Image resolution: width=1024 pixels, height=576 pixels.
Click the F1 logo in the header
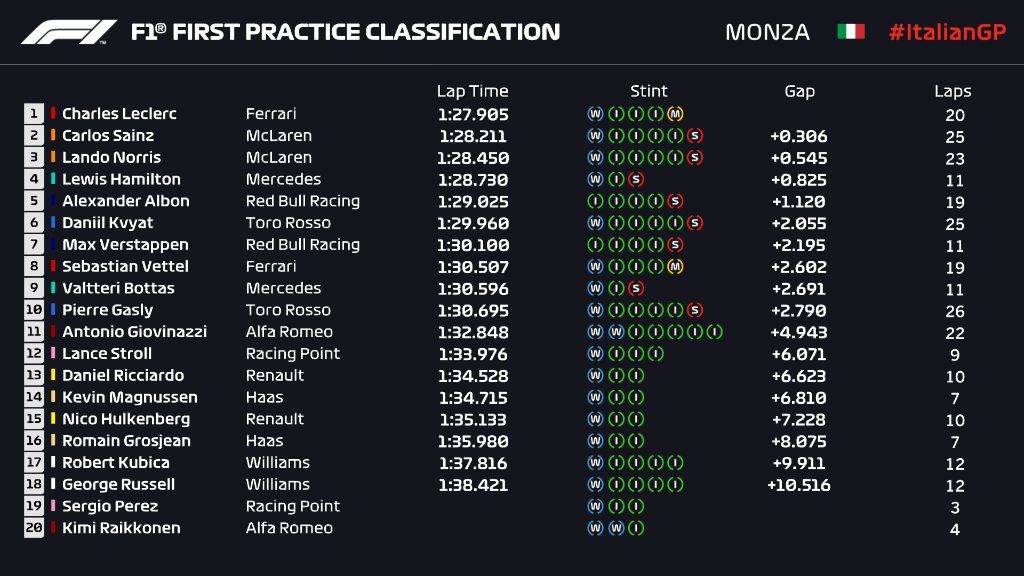pos(69,32)
